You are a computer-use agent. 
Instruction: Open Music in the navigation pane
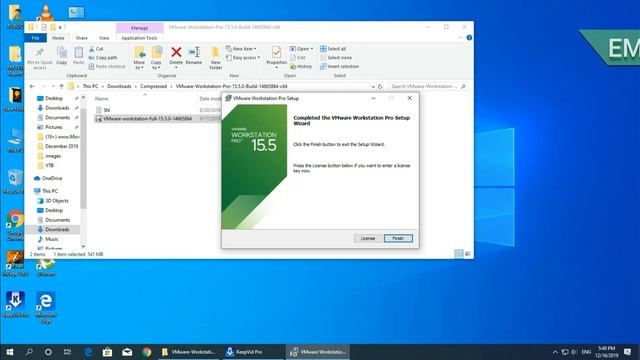point(51,239)
